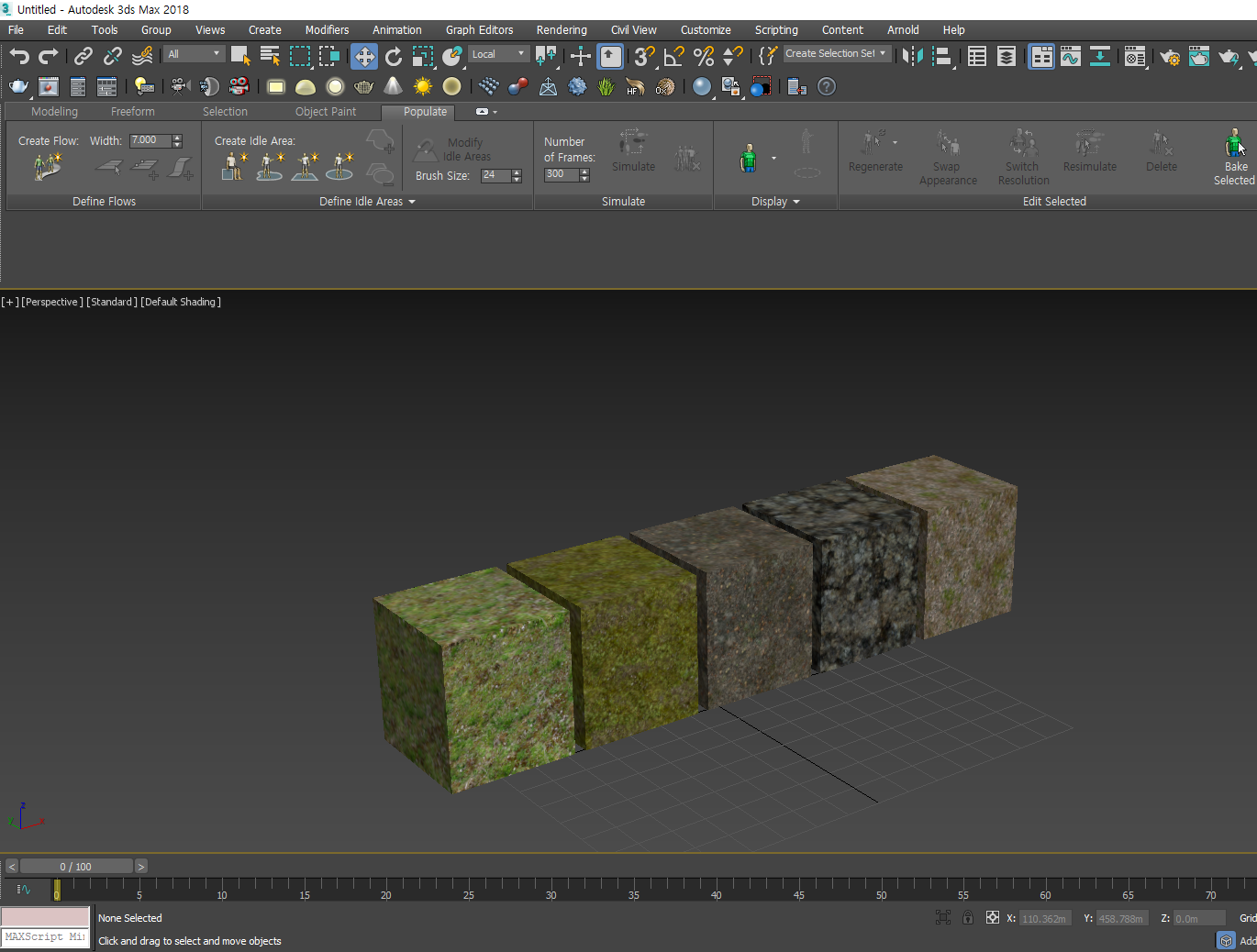1257x952 pixels.
Task: Click the 0 / 100 time slider
Action: 76,867
